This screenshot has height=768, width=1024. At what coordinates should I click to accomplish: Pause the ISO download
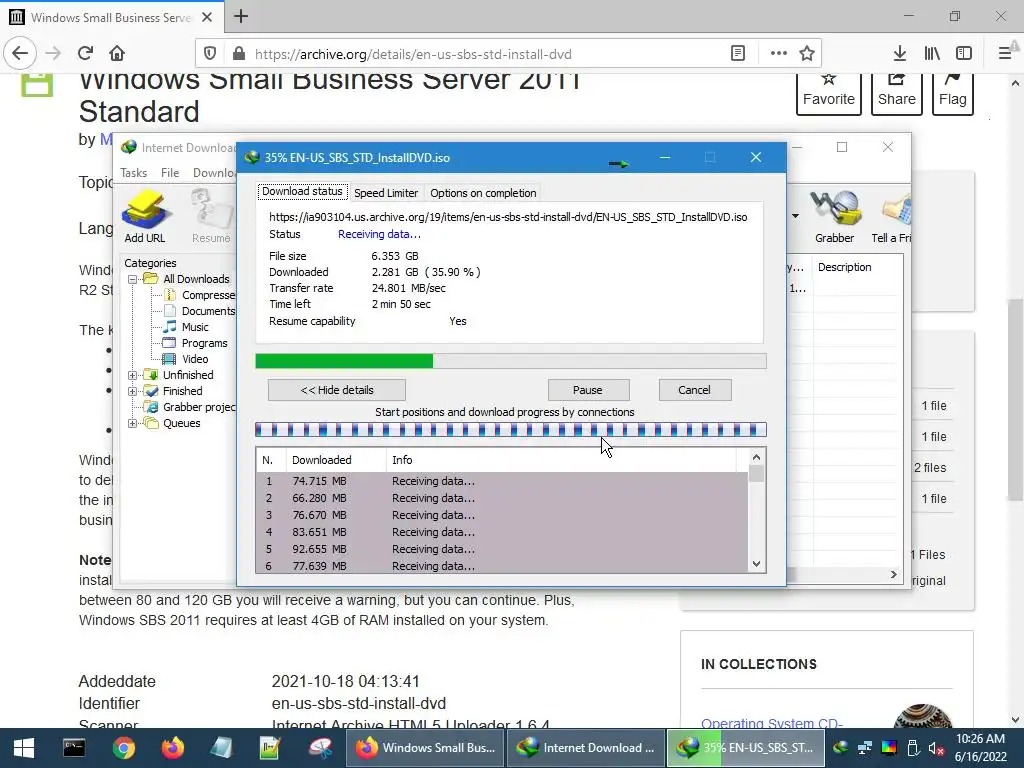(x=588, y=390)
